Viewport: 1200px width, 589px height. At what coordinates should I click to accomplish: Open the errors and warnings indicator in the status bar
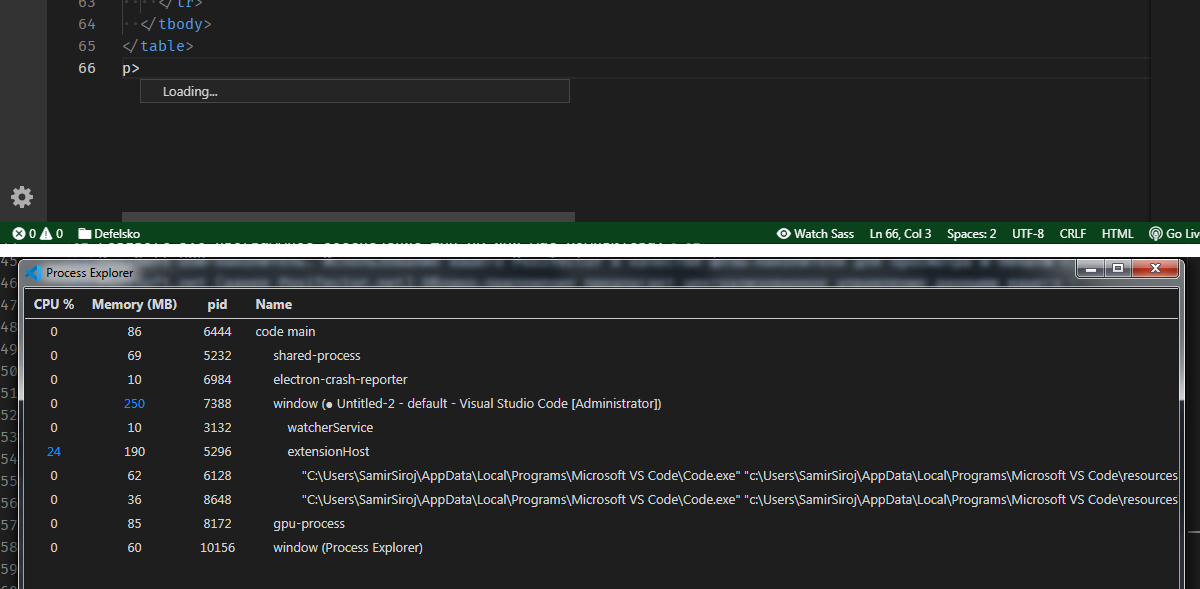click(38, 234)
